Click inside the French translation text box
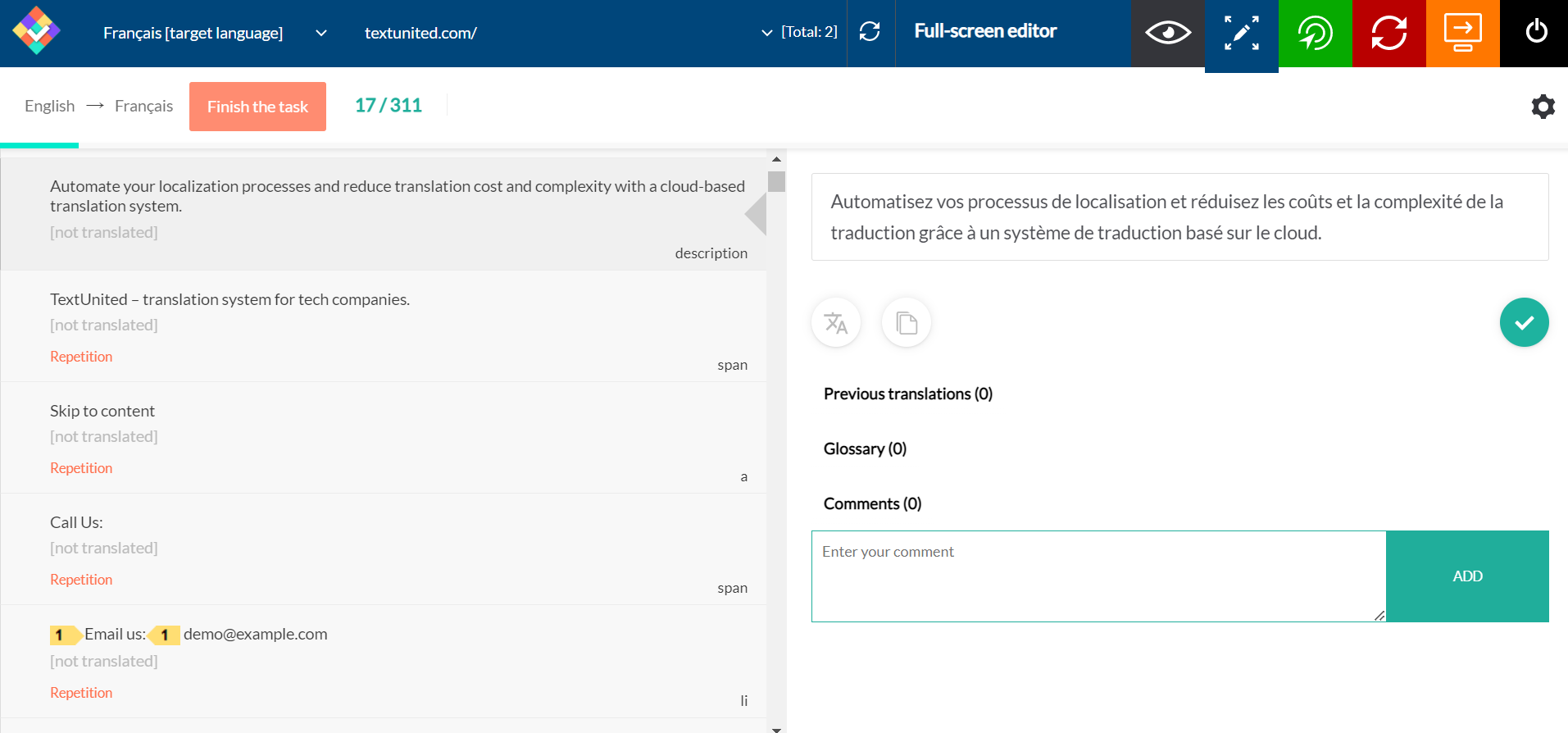 [x=1180, y=217]
